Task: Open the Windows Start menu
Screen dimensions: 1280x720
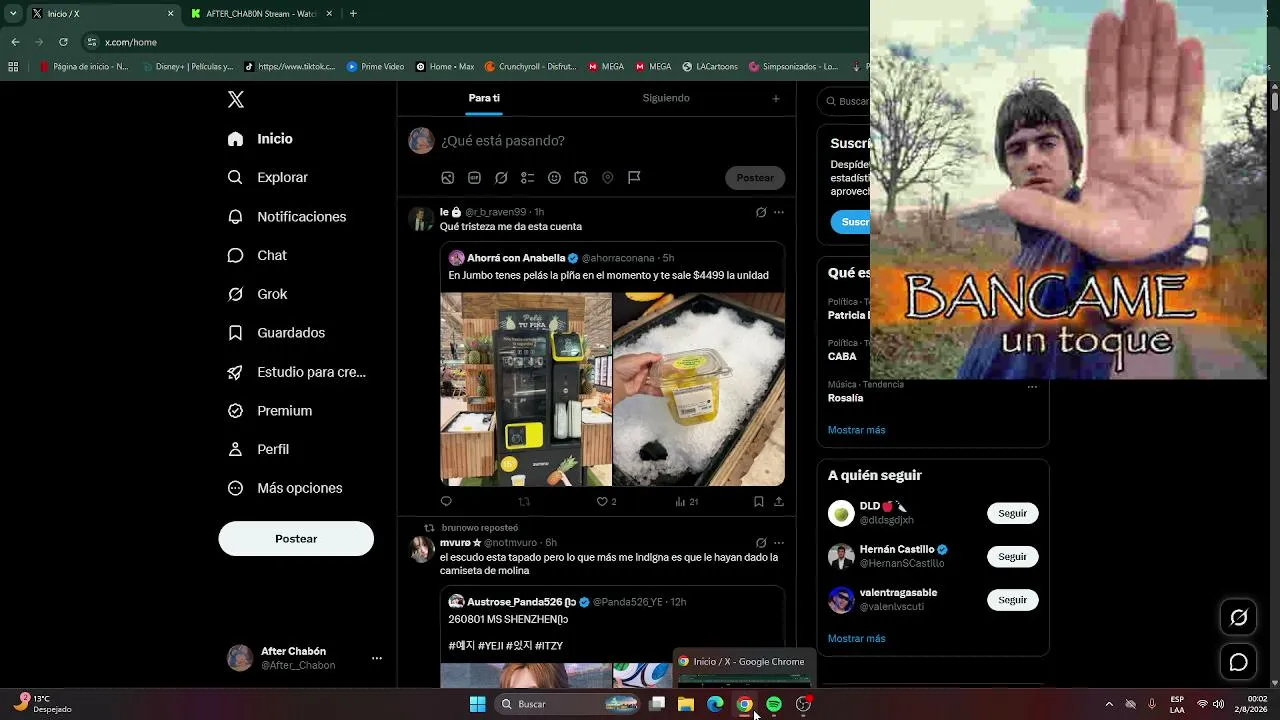Action: [x=478, y=704]
